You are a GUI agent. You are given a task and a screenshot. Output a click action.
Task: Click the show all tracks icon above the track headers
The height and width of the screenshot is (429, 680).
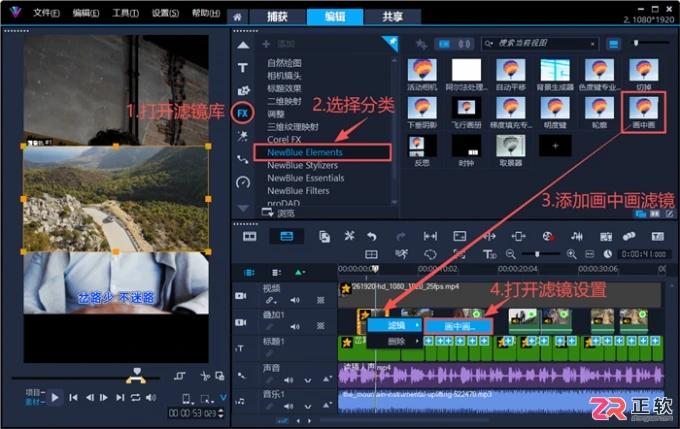click(x=249, y=272)
